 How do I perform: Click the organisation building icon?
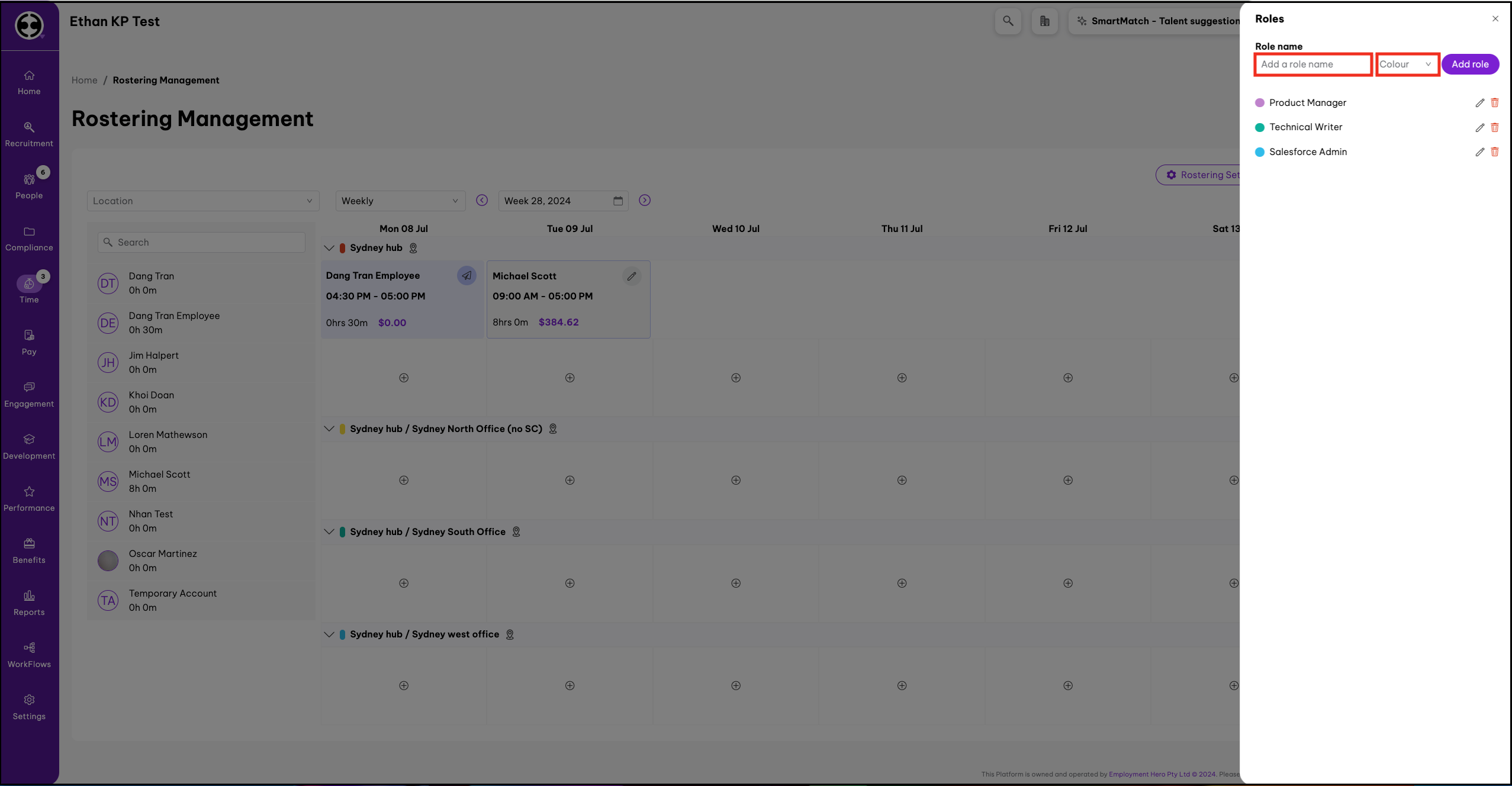coord(1044,21)
